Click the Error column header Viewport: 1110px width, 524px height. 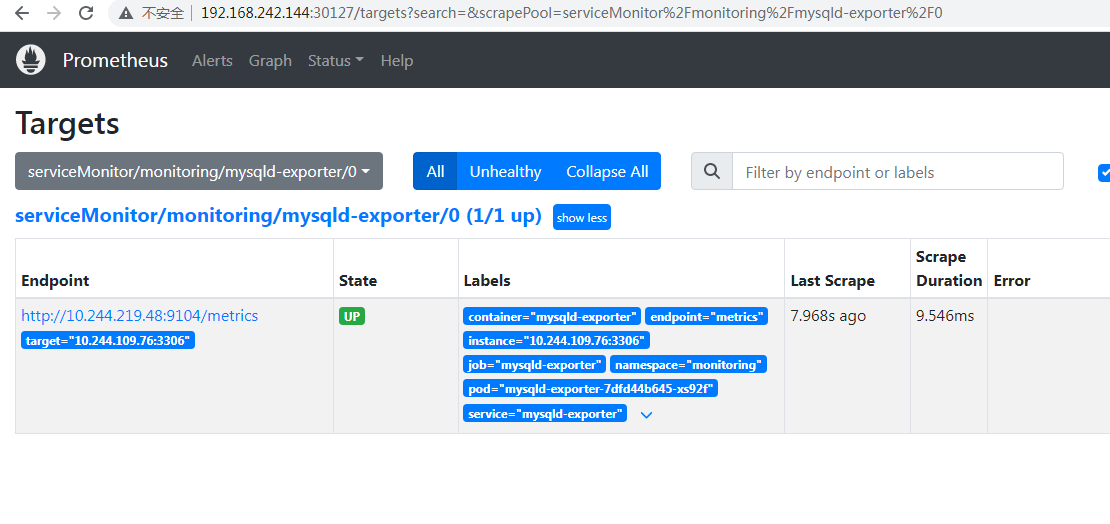coord(1012,280)
